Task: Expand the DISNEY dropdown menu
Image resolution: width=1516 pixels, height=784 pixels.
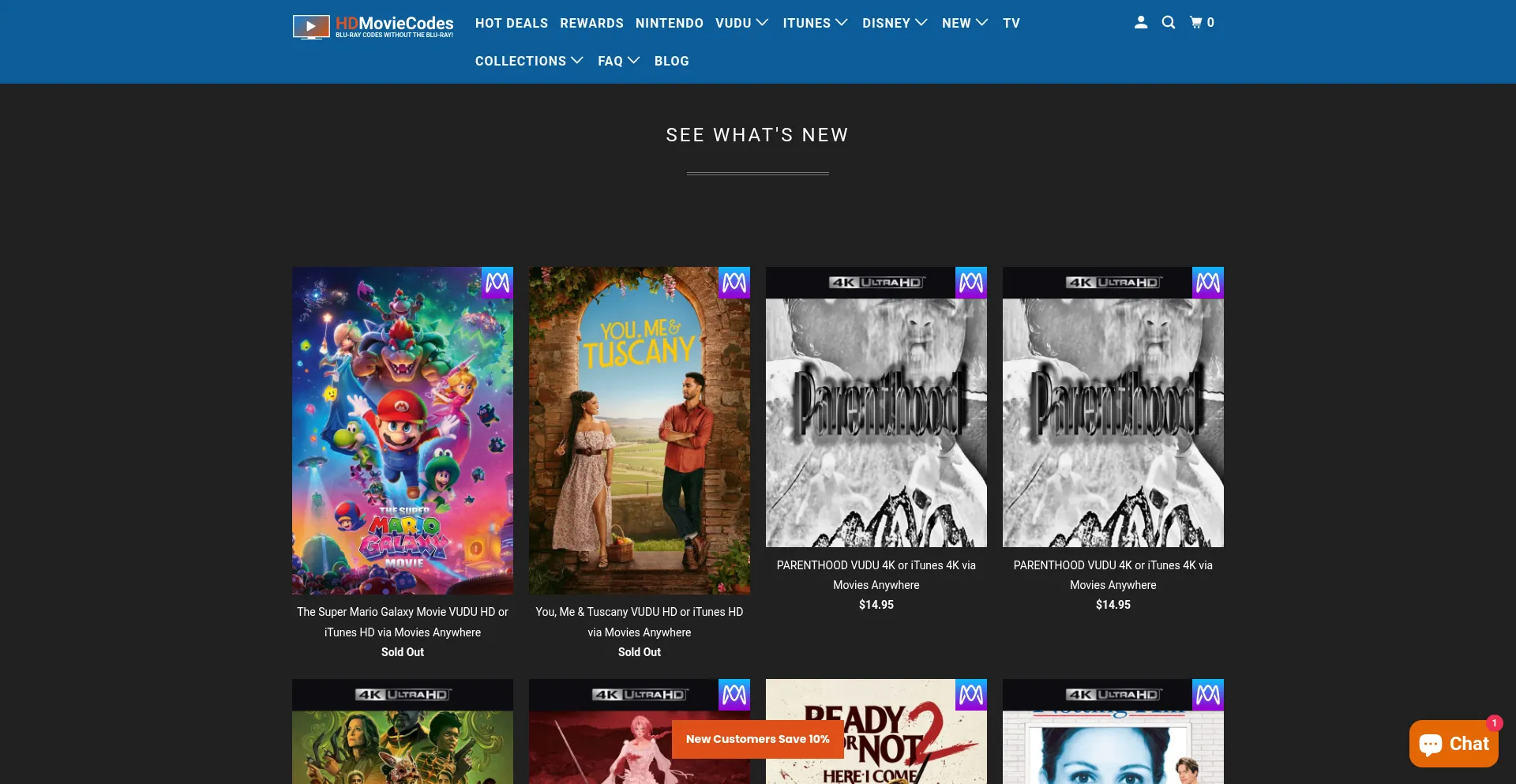Action: pyautogui.click(x=895, y=23)
